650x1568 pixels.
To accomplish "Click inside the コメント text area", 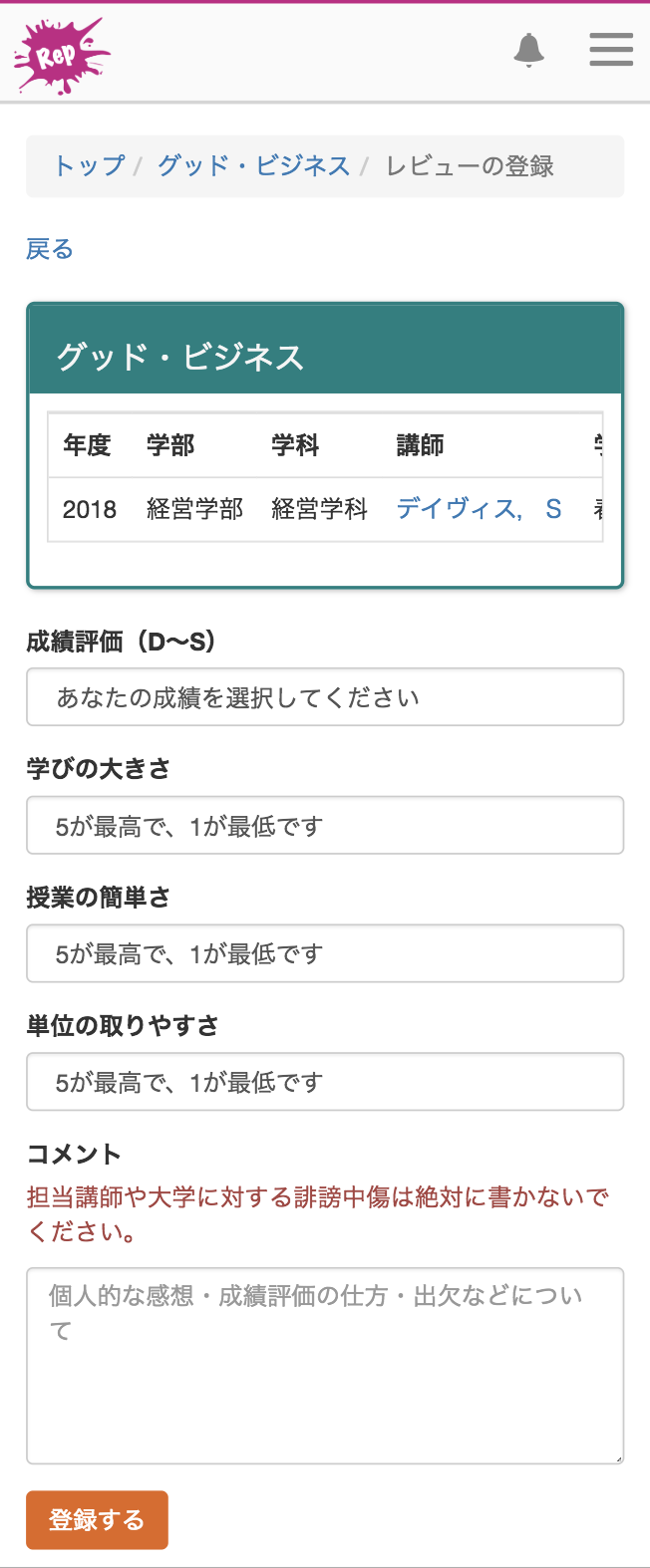I will (x=325, y=1365).
